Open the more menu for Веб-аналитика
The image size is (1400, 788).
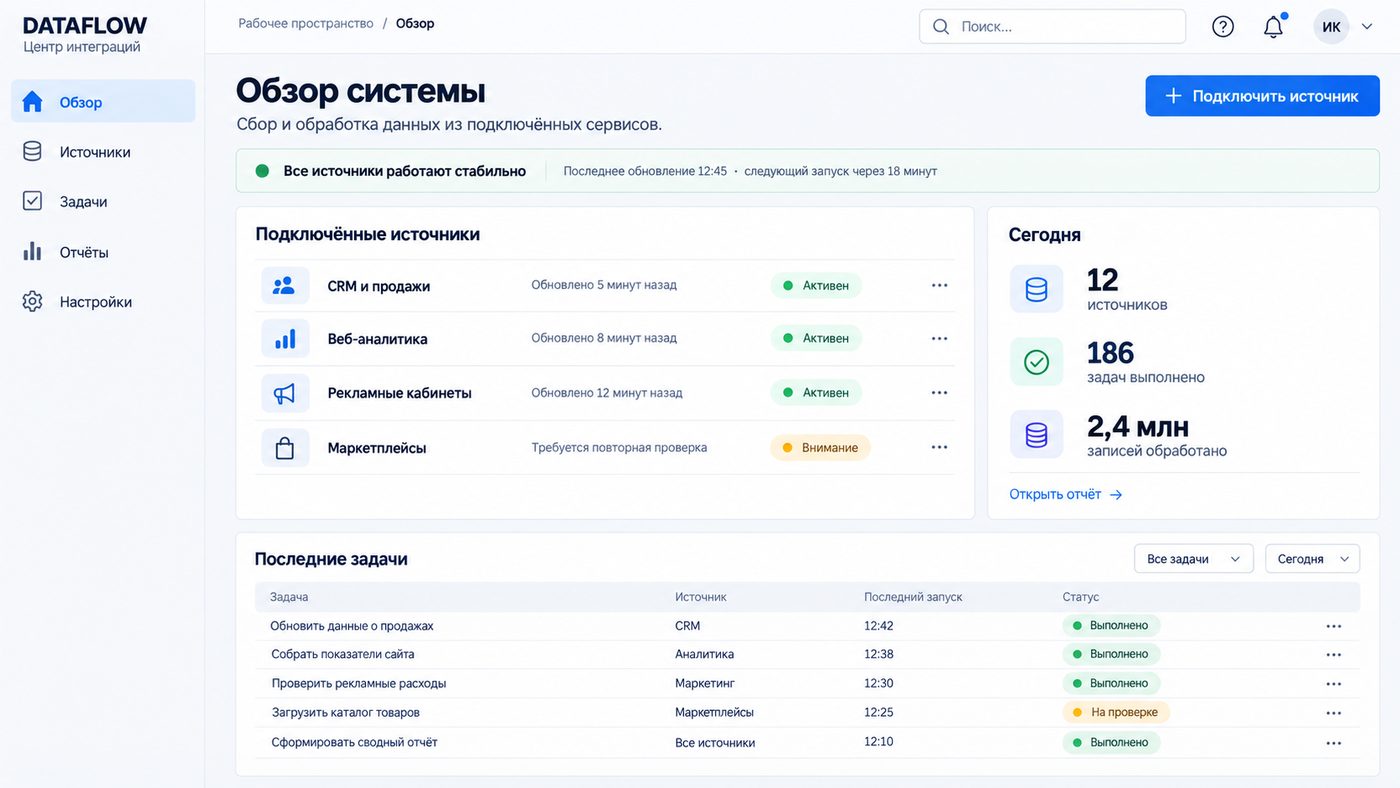click(939, 338)
